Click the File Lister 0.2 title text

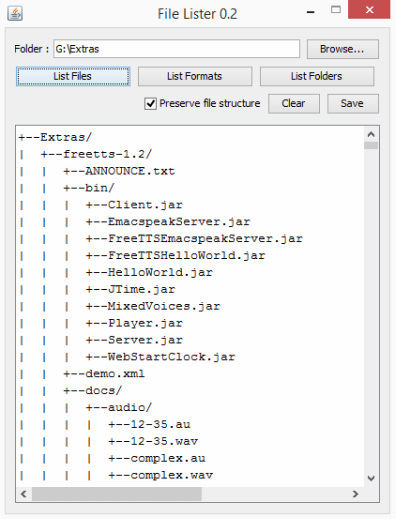[197, 14]
